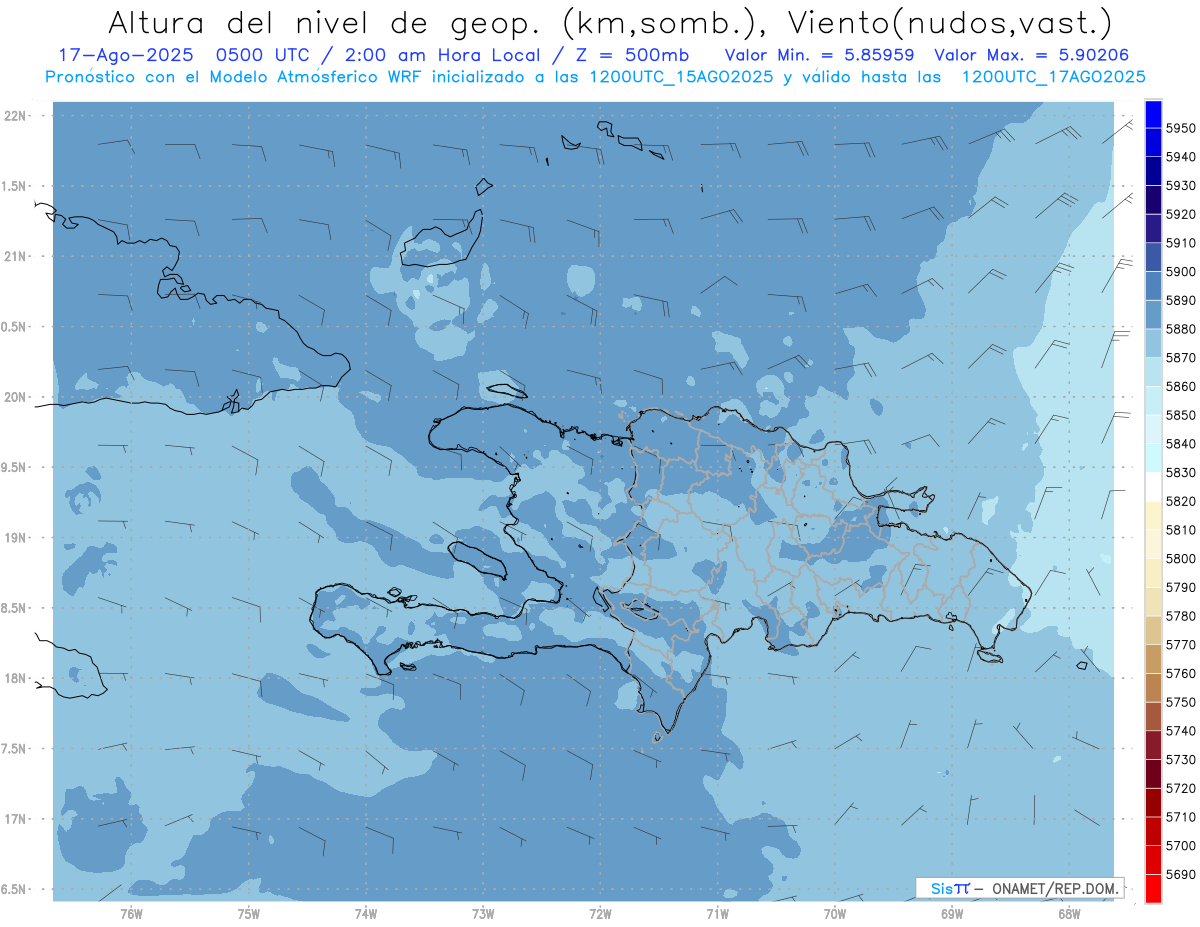Click the white colorbar segment between 5820 and 5830
The height and width of the screenshot is (927, 1200).
coord(1153,486)
